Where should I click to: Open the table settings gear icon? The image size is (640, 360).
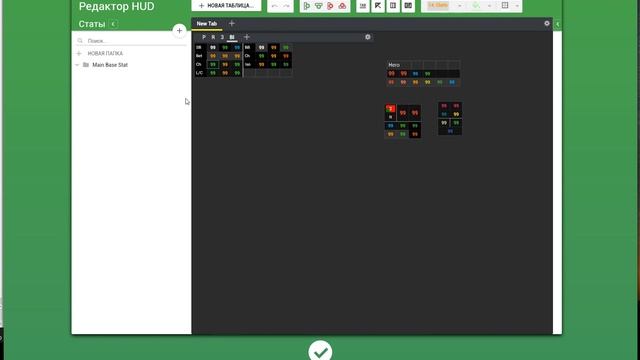(x=367, y=37)
